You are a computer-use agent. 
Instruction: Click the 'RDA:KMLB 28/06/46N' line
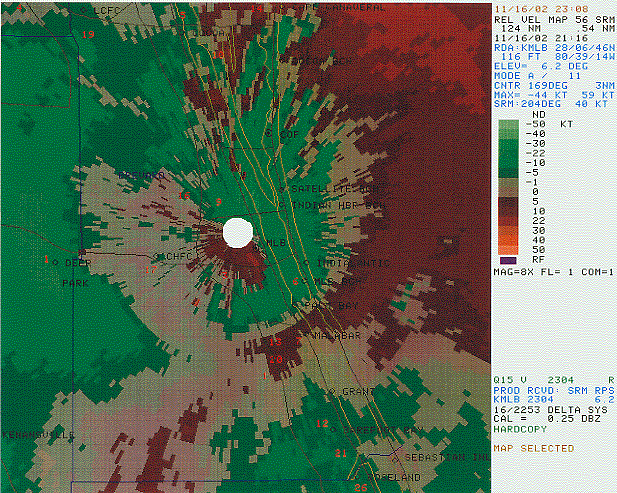pos(554,47)
